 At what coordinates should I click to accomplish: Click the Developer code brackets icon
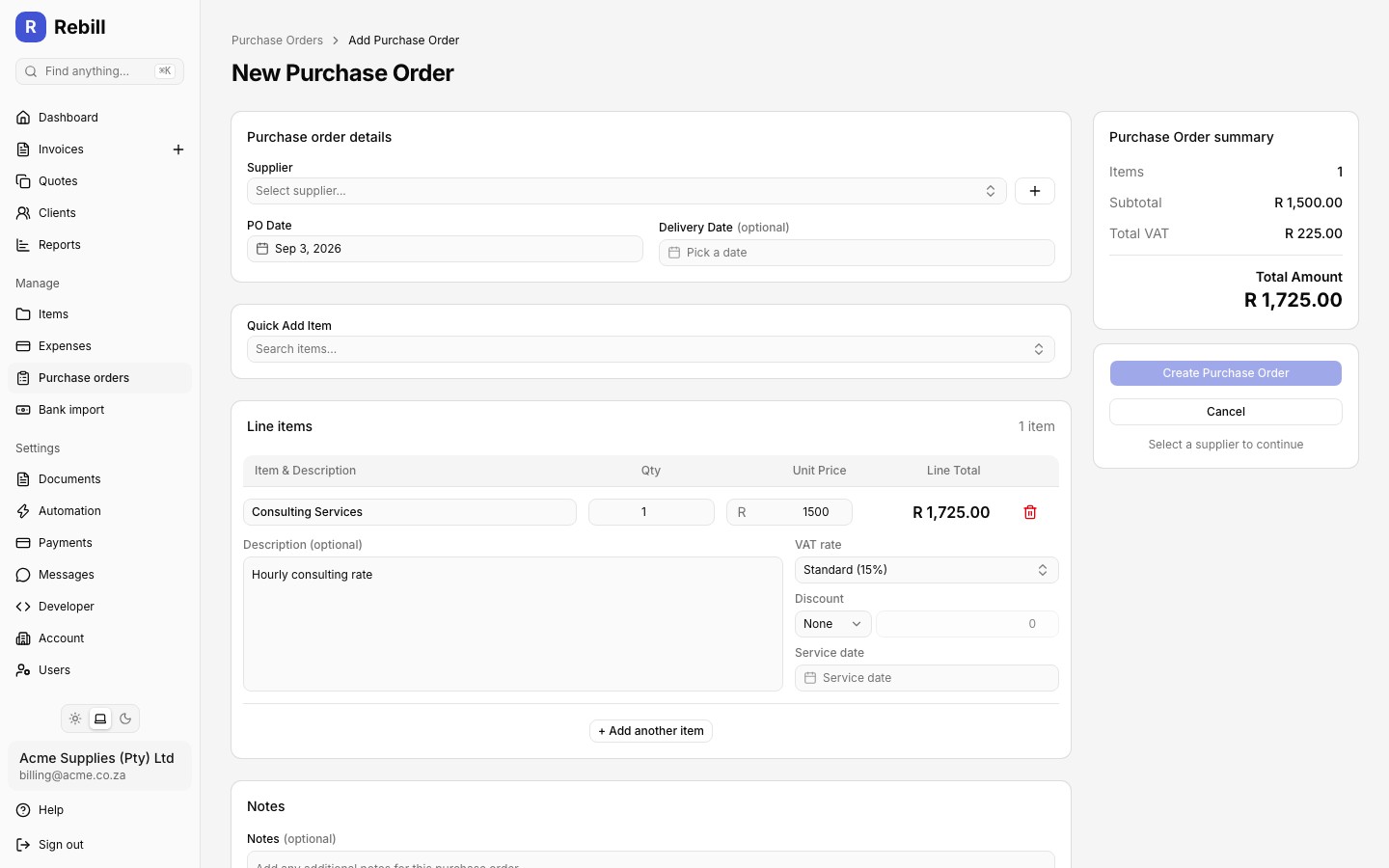(x=23, y=607)
